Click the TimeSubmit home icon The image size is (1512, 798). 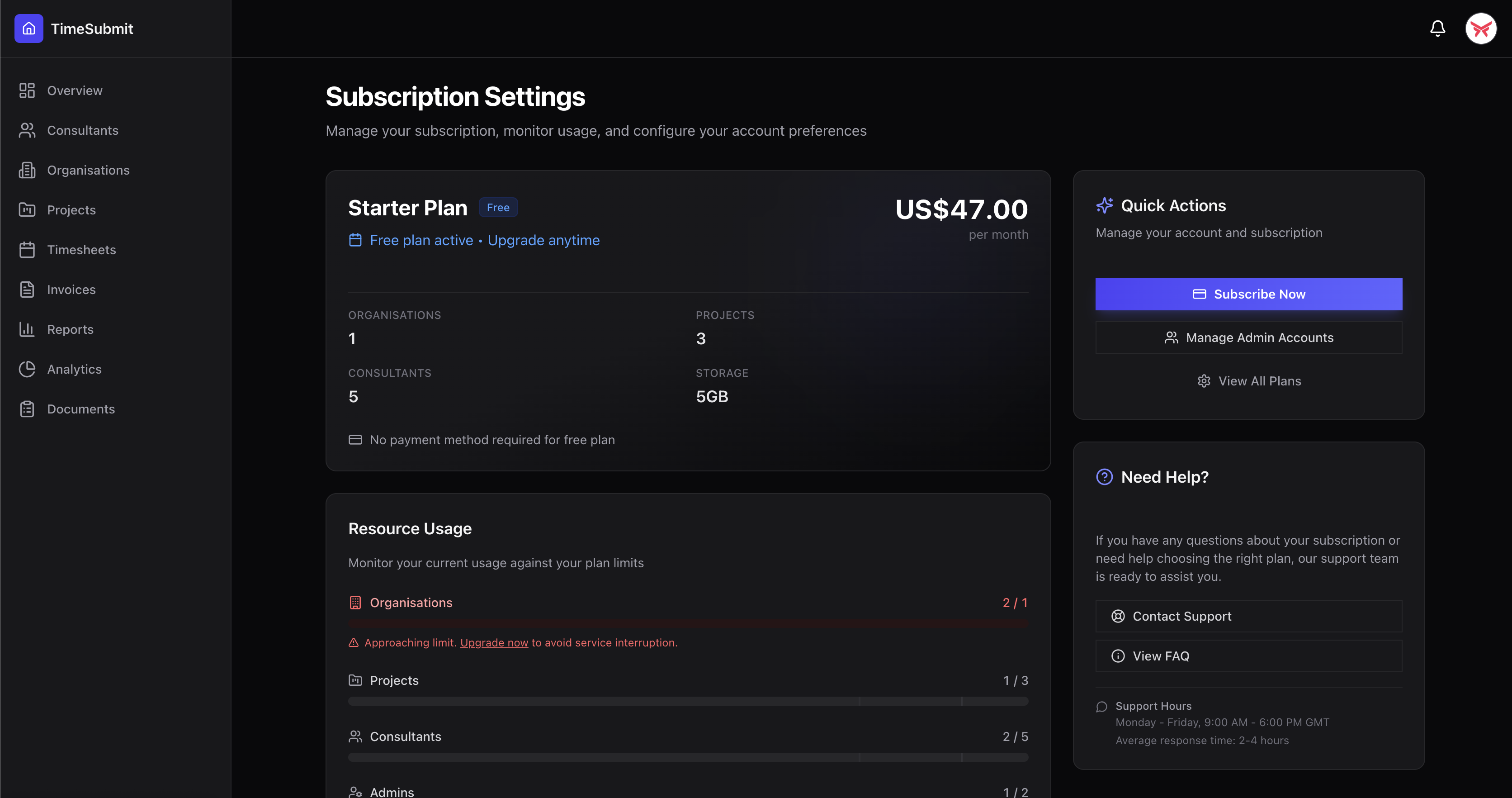[28, 28]
